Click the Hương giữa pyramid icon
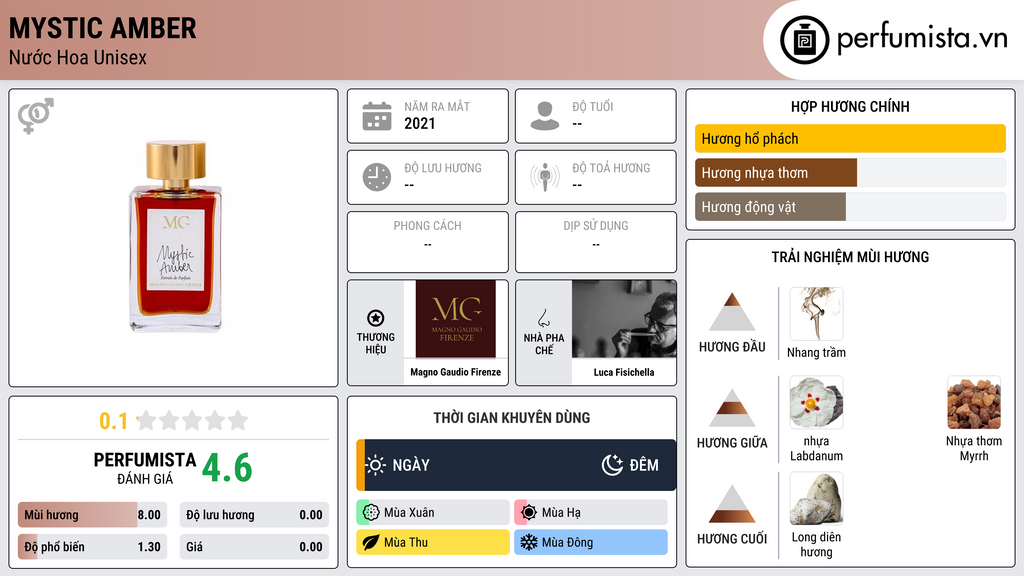Image resolution: width=1024 pixels, height=576 pixels. coord(732,408)
